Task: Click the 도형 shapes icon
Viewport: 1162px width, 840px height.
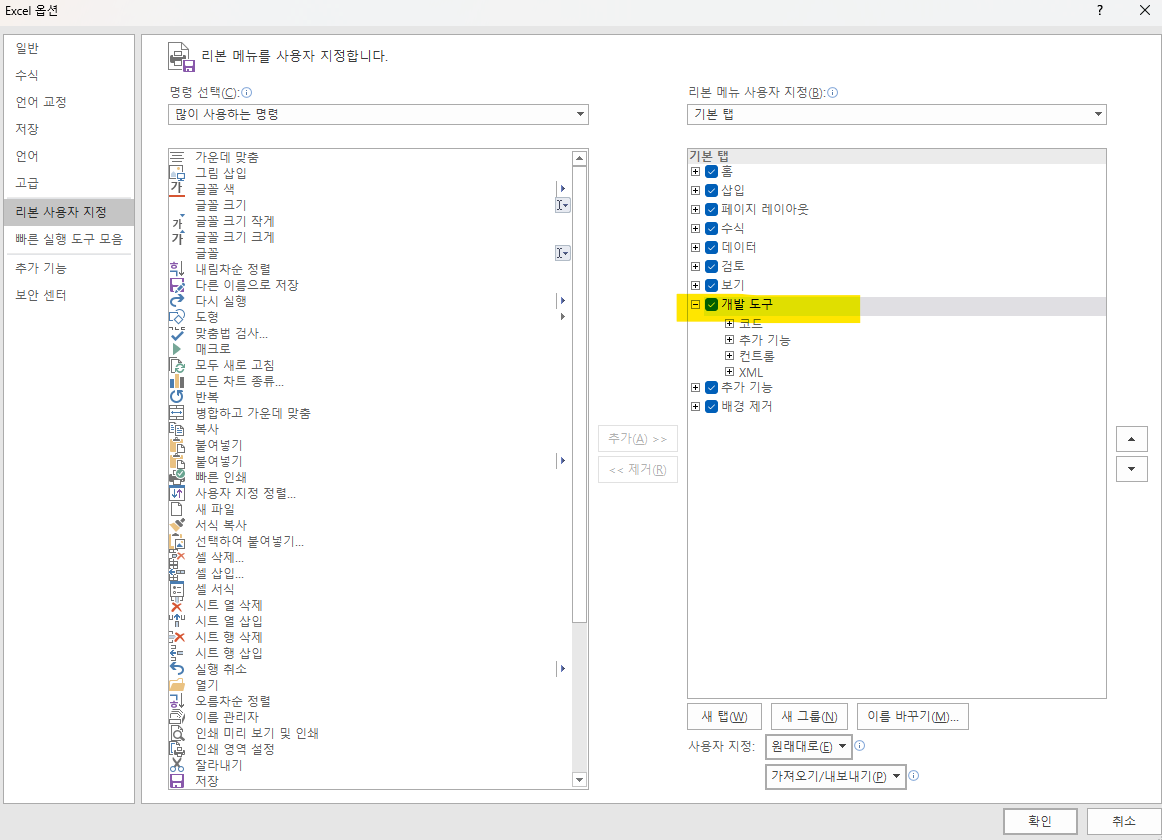Action: pos(176,317)
